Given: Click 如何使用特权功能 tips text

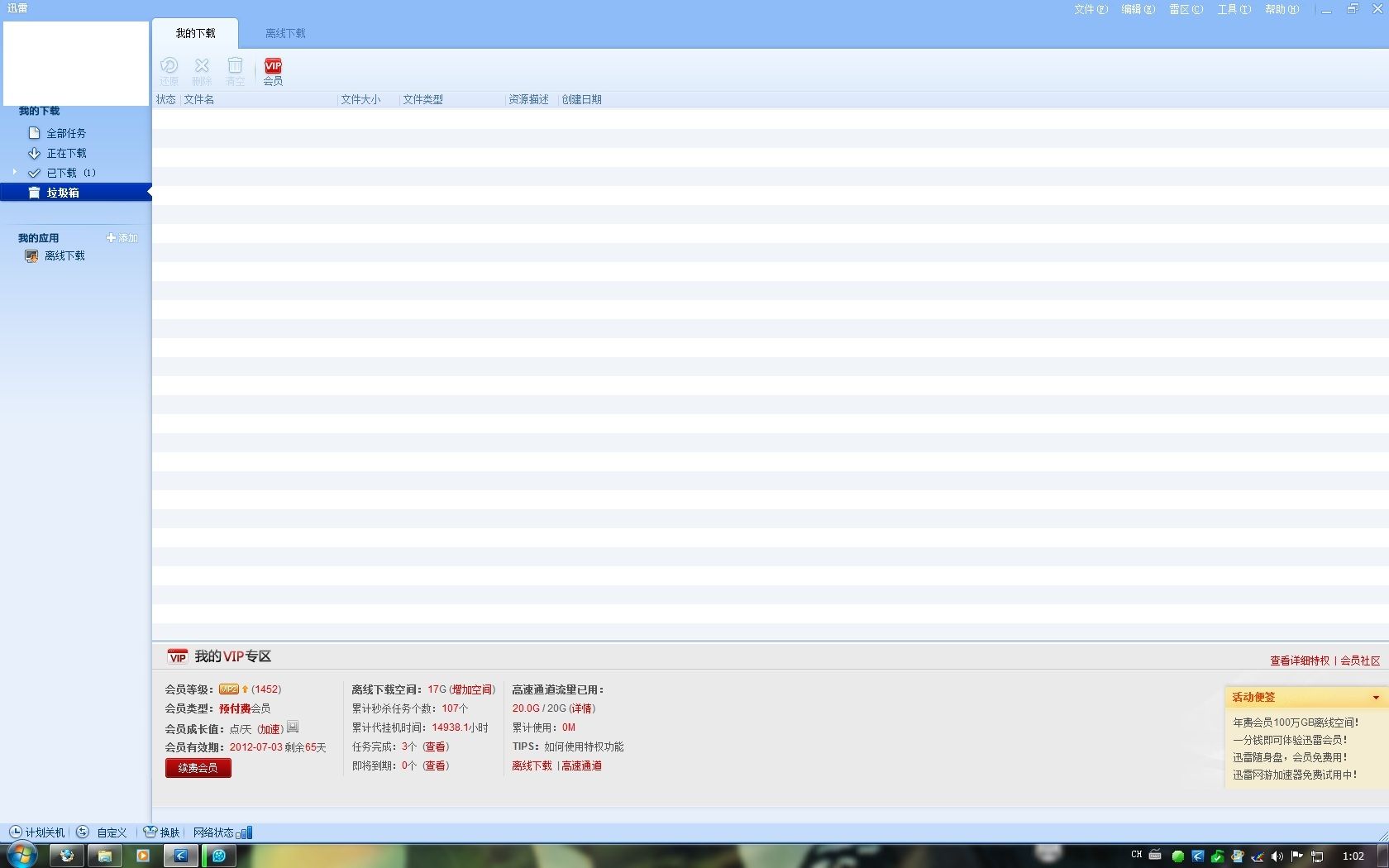Looking at the screenshot, I should (584, 746).
